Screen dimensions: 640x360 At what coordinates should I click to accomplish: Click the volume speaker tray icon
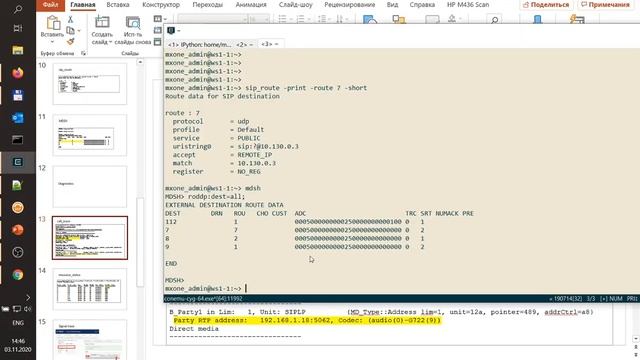[x=27, y=309]
